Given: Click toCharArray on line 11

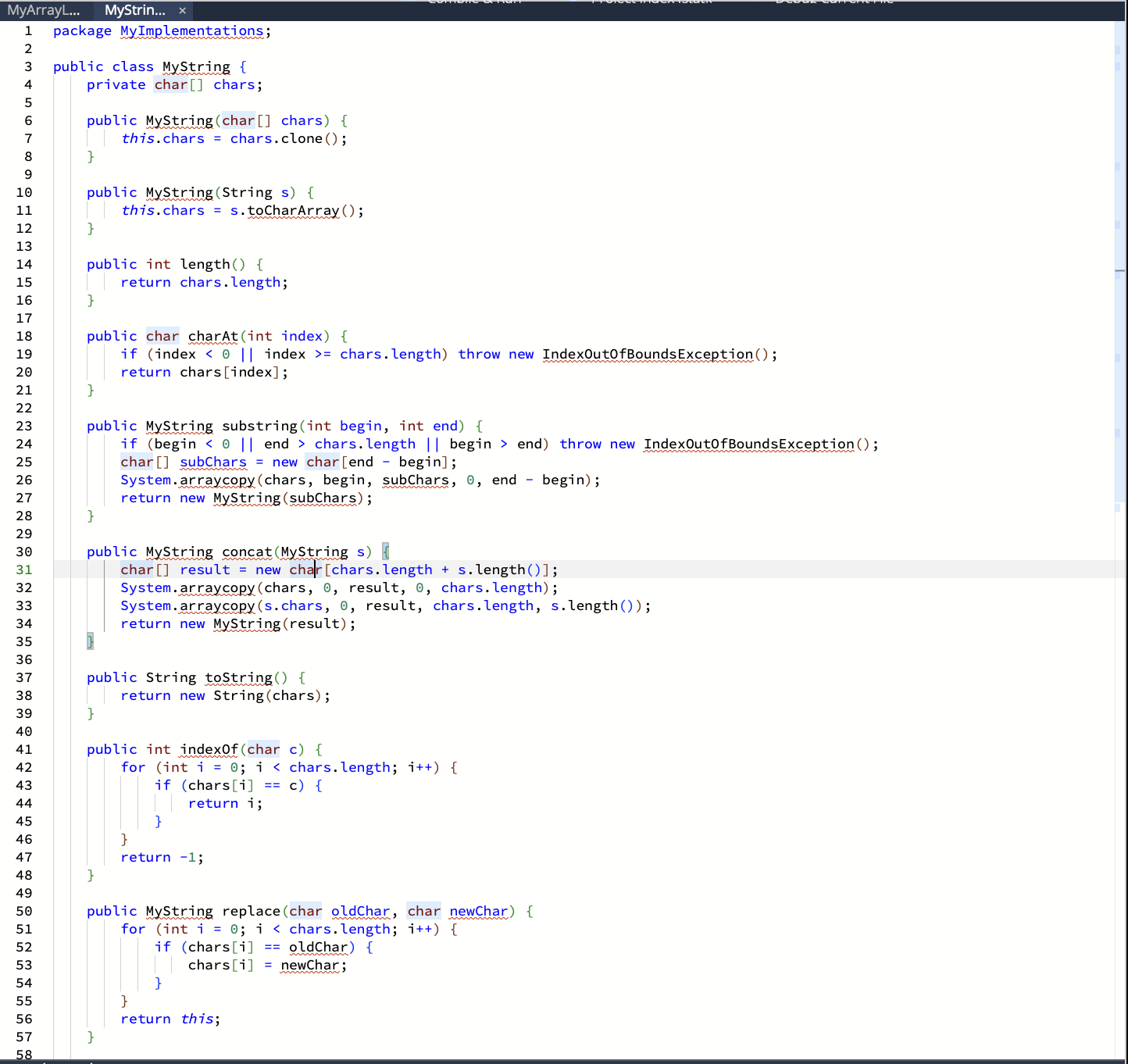Looking at the screenshot, I should tap(294, 210).
